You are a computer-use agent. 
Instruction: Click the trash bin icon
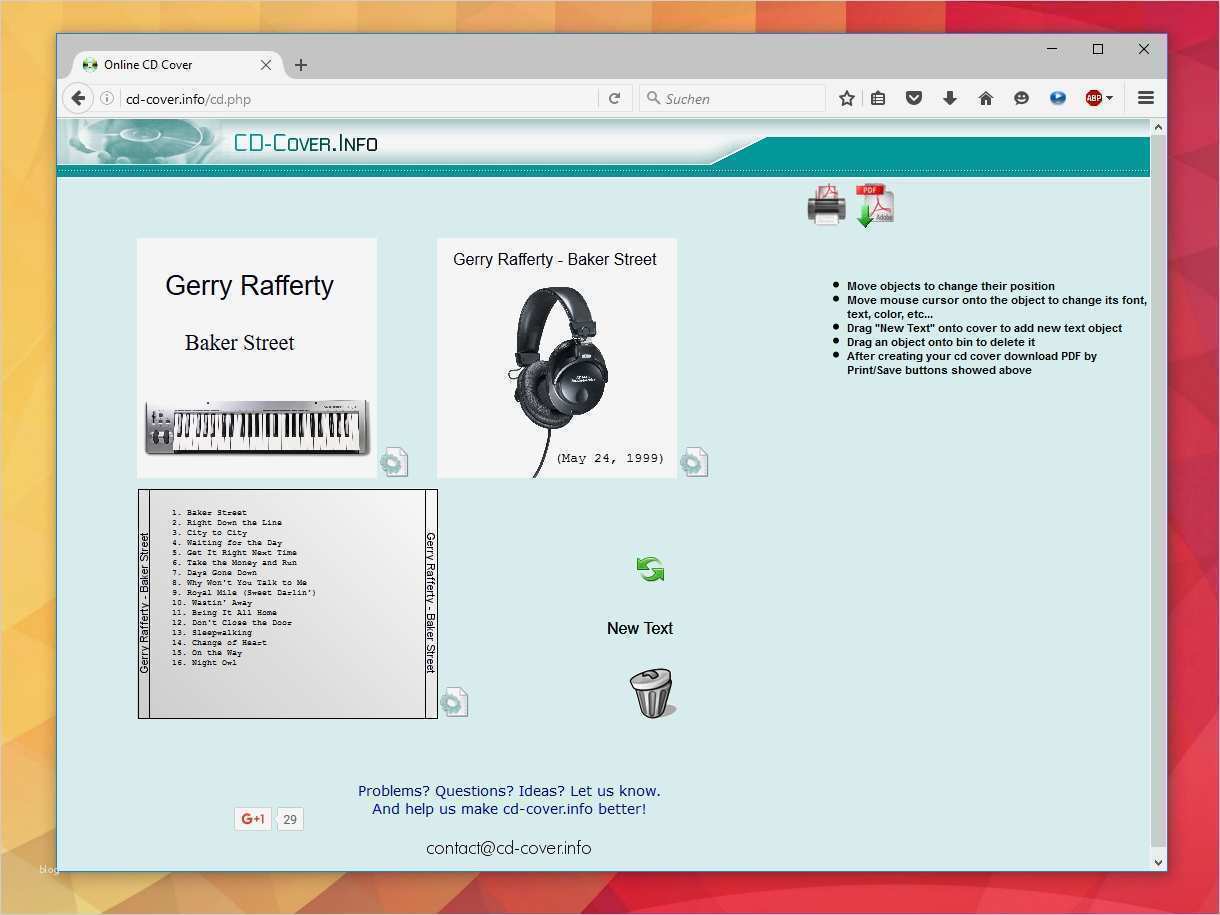coord(652,693)
